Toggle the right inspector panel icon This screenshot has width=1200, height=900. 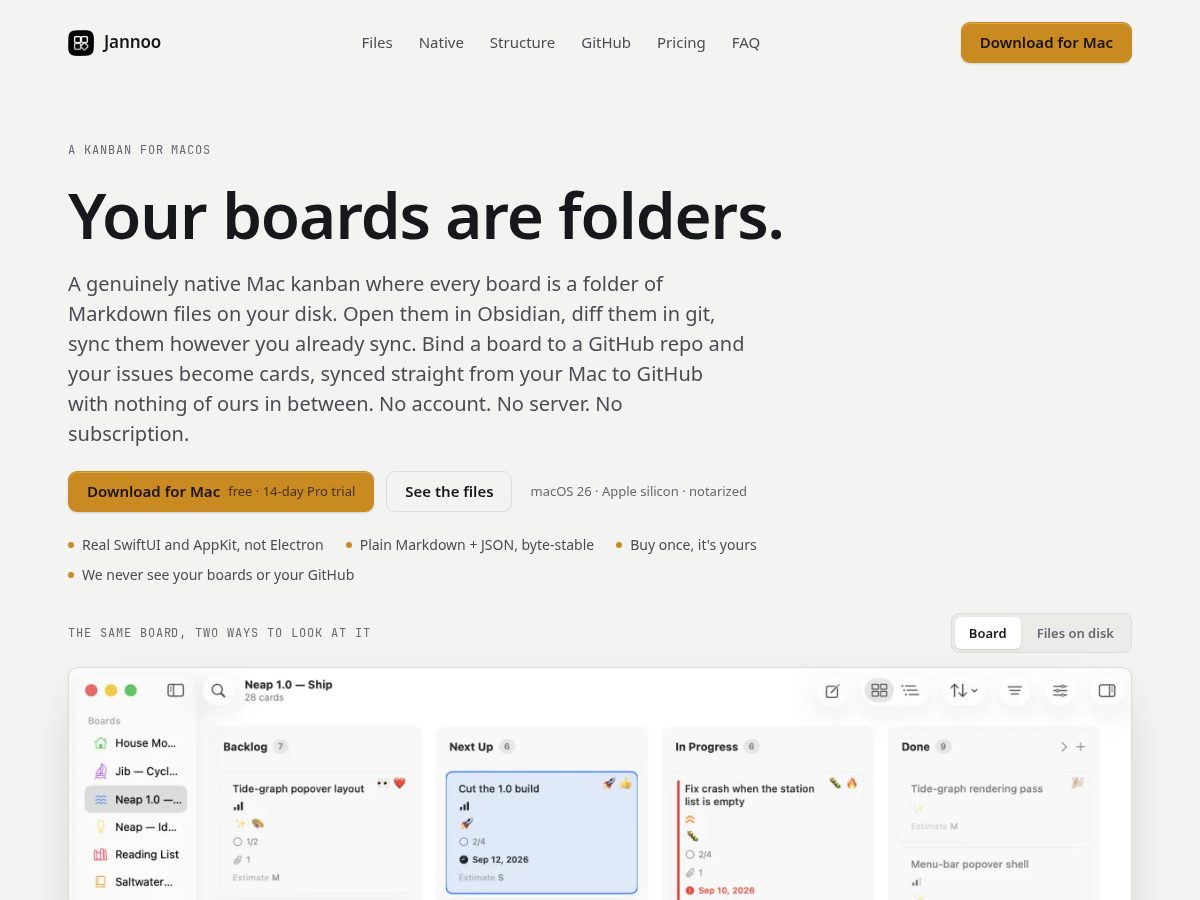coord(1107,690)
